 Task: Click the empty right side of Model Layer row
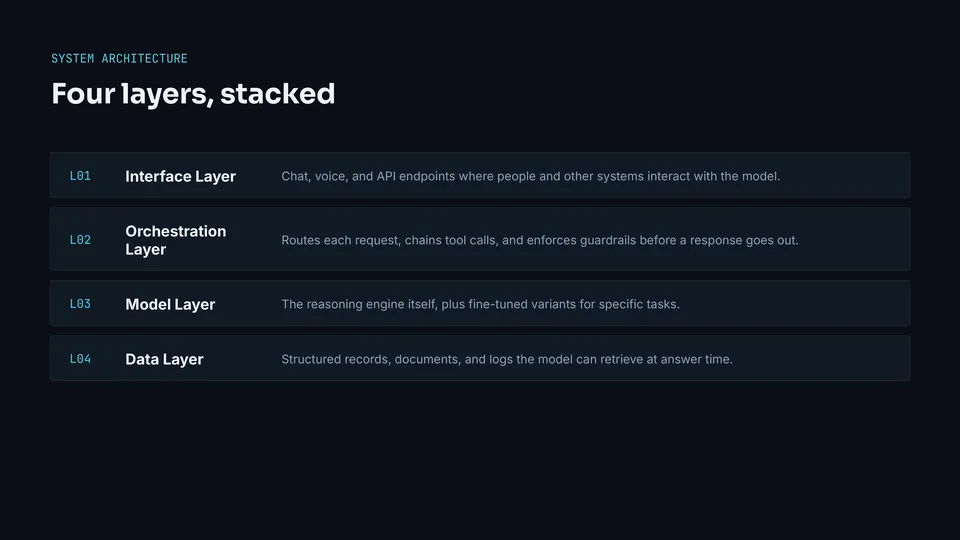click(796, 304)
